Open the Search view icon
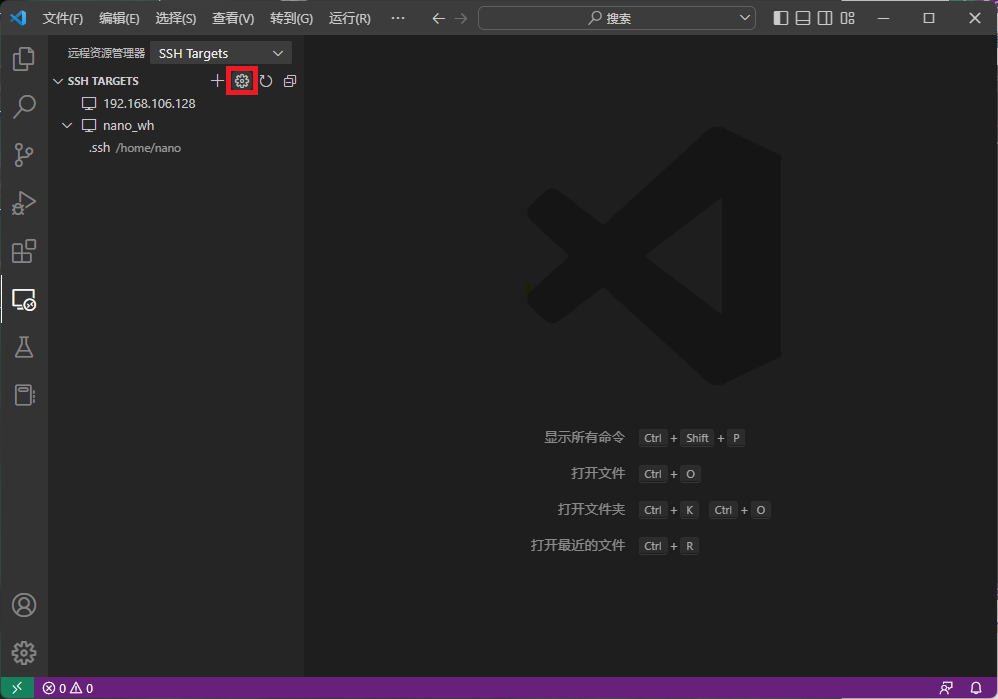Image resolution: width=998 pixels, height=699 pixels. coord(24,107)
